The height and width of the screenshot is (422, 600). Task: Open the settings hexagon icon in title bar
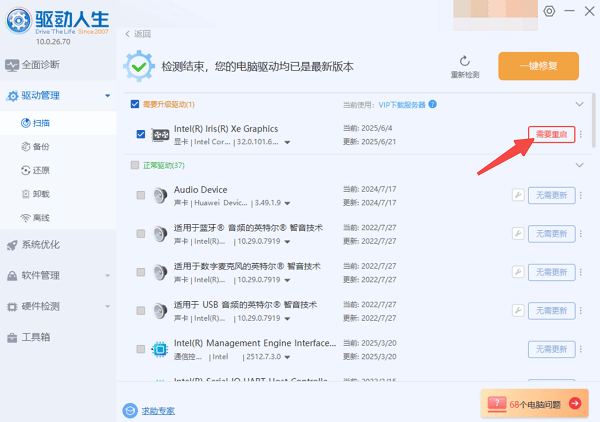(549, 11)
